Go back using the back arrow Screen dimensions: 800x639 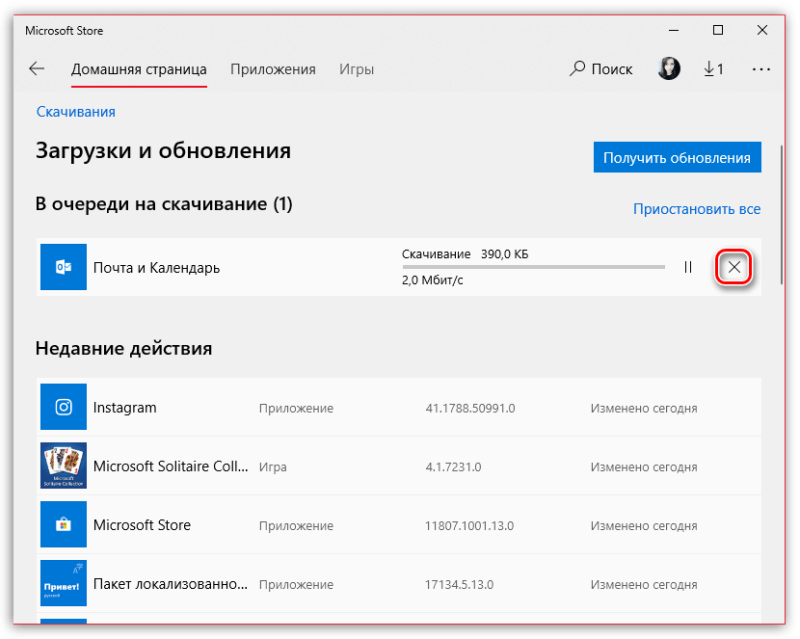coord(37,68)
